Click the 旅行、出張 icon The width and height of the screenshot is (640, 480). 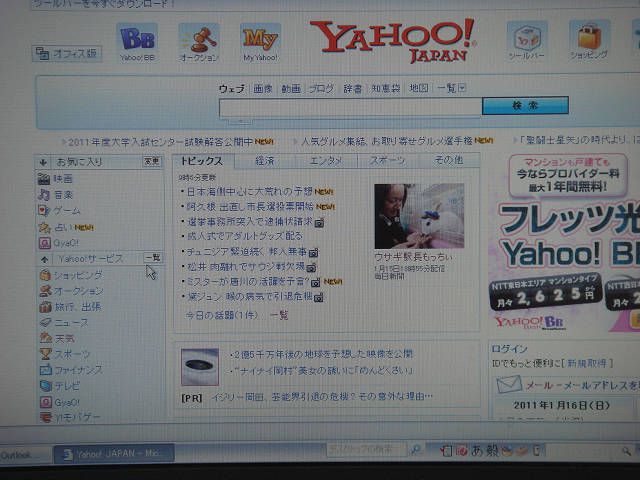coord(45,307)
